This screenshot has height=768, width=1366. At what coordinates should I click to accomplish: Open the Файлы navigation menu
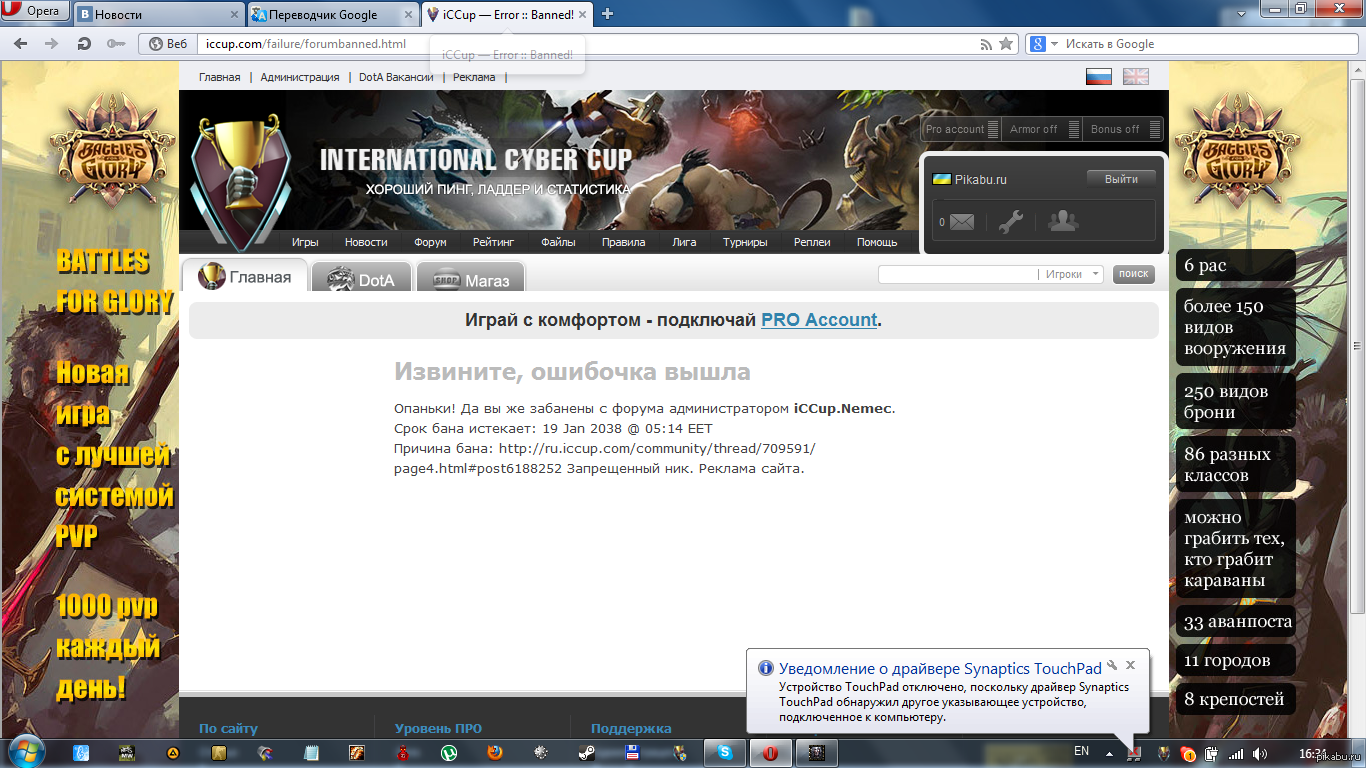point(558,242)
